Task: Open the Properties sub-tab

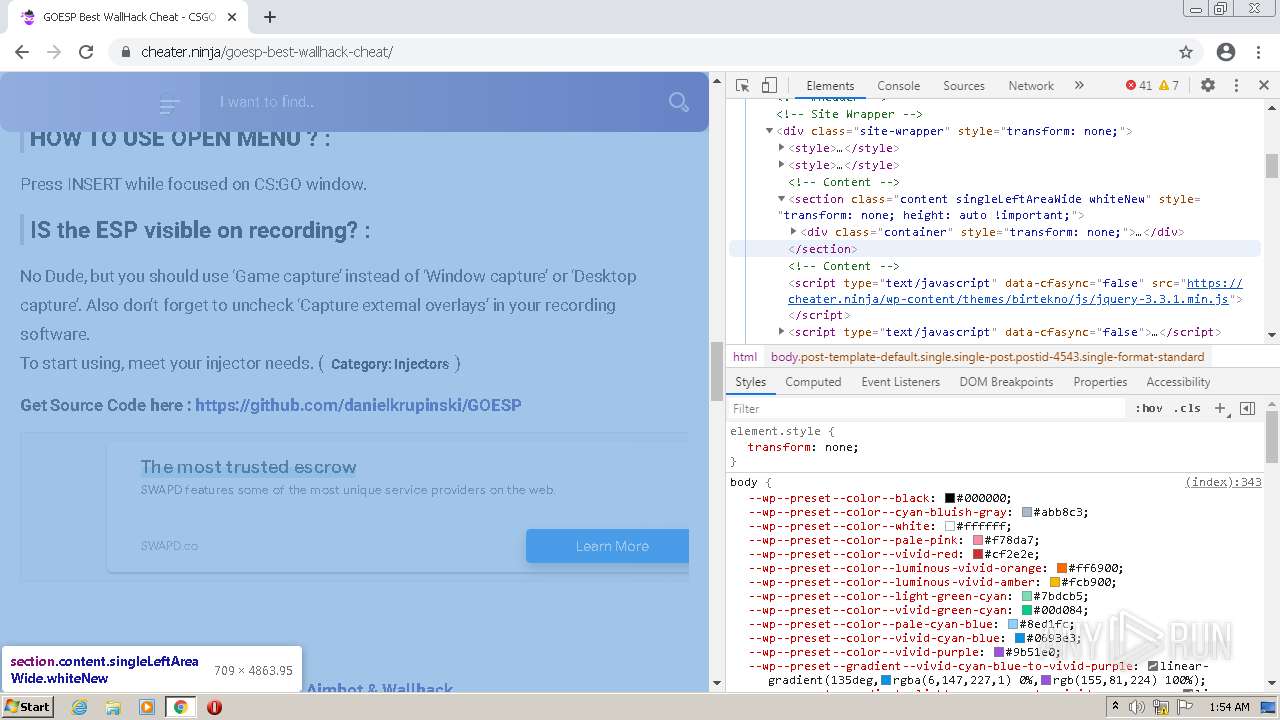Action: coord(1100,382)
